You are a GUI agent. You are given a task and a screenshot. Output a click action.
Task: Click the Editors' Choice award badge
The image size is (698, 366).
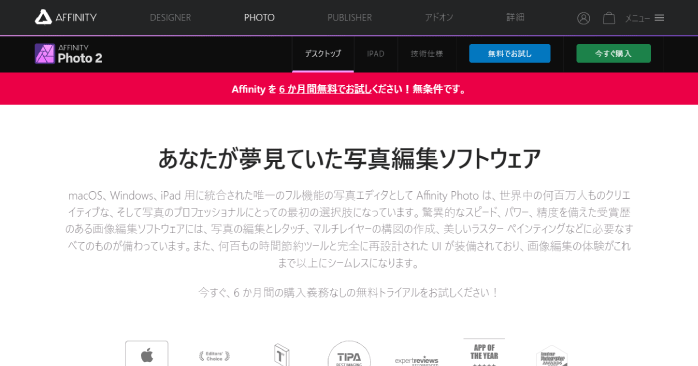(214, 356)
